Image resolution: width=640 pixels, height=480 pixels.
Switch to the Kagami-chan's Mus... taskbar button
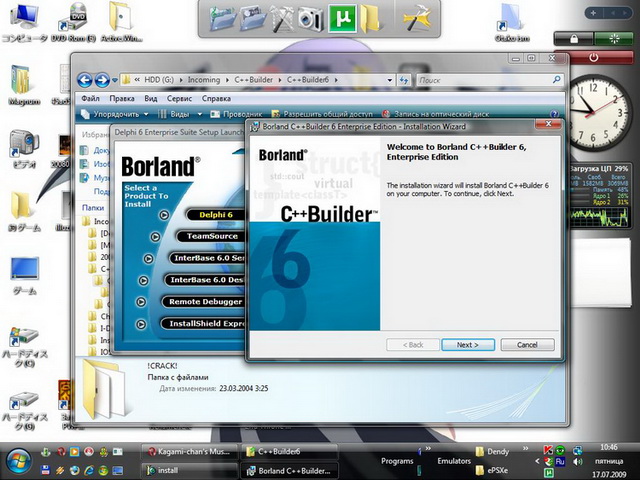189,452
